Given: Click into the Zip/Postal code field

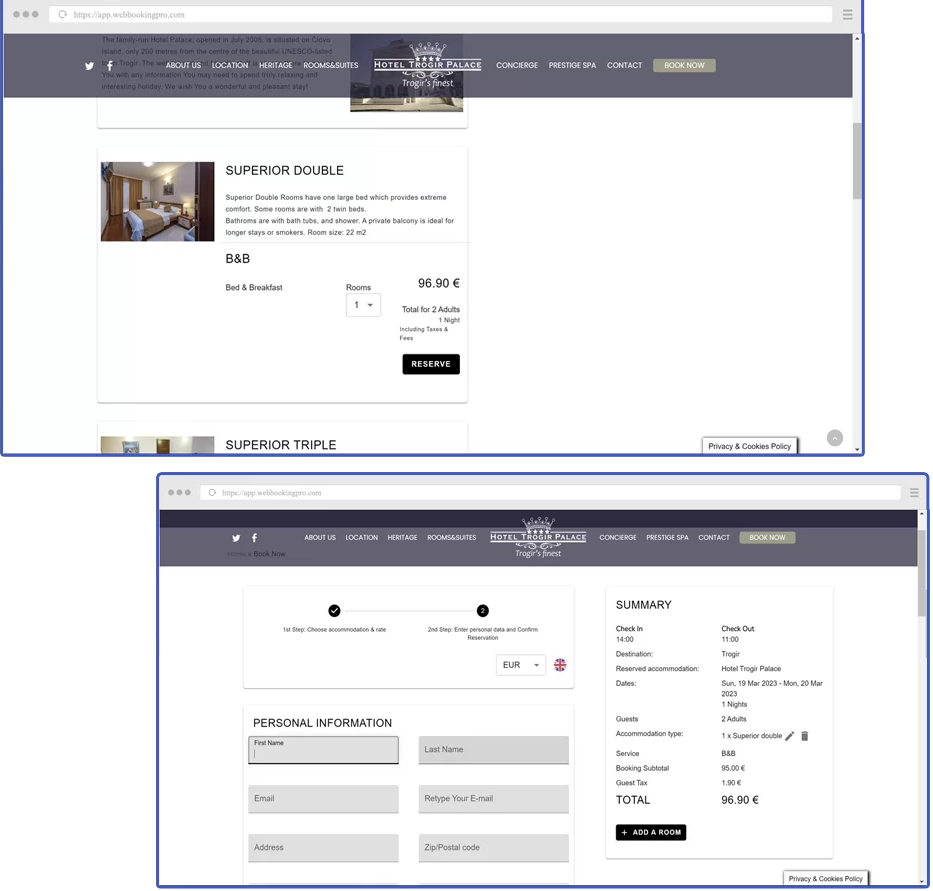Looking at the screenshot, I should pyautogui.click(x=493, y=848).
